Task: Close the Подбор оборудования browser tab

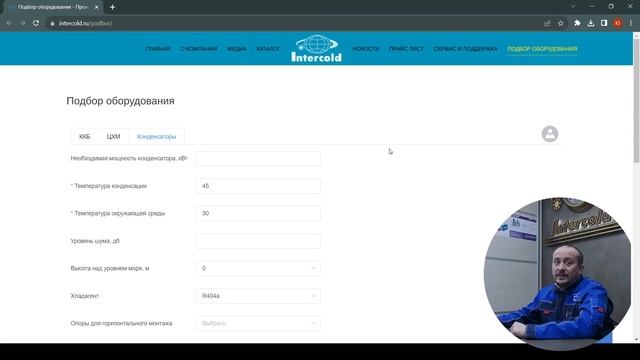Action: 97,7
